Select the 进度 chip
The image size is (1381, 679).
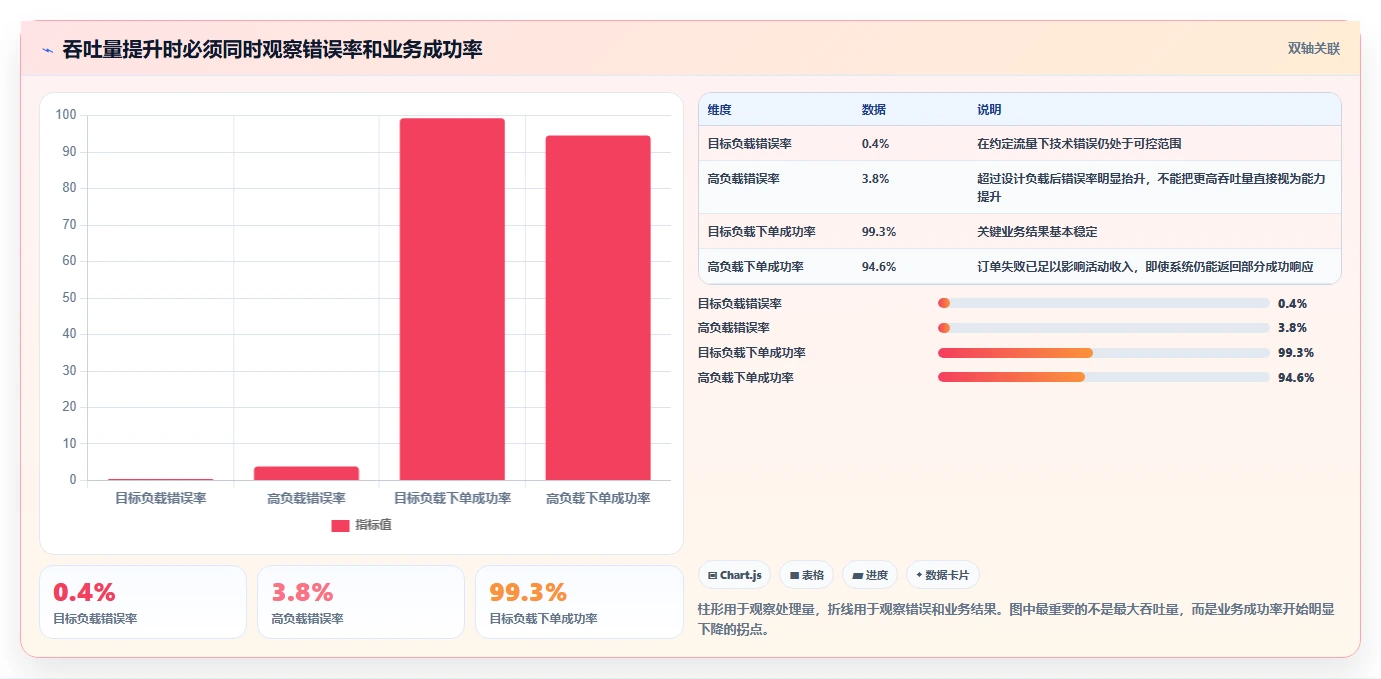pyautogui.click(x=870, y=575)
